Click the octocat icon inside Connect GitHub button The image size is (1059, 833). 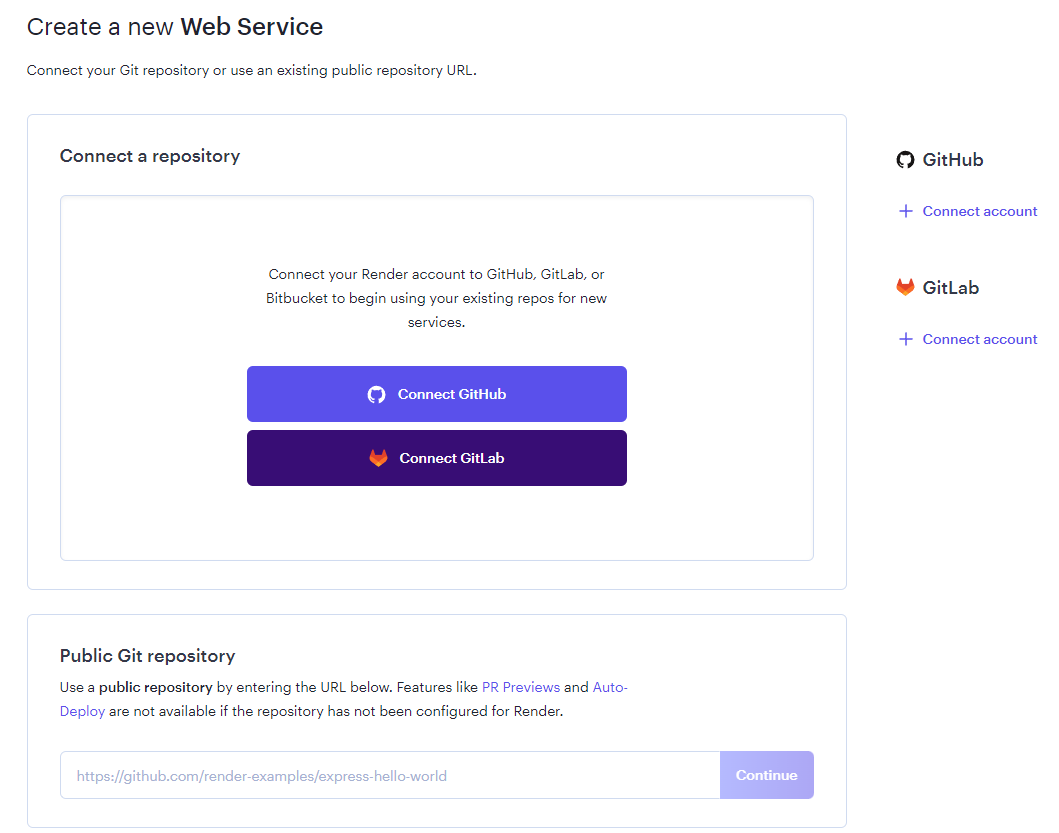[376, 395]
